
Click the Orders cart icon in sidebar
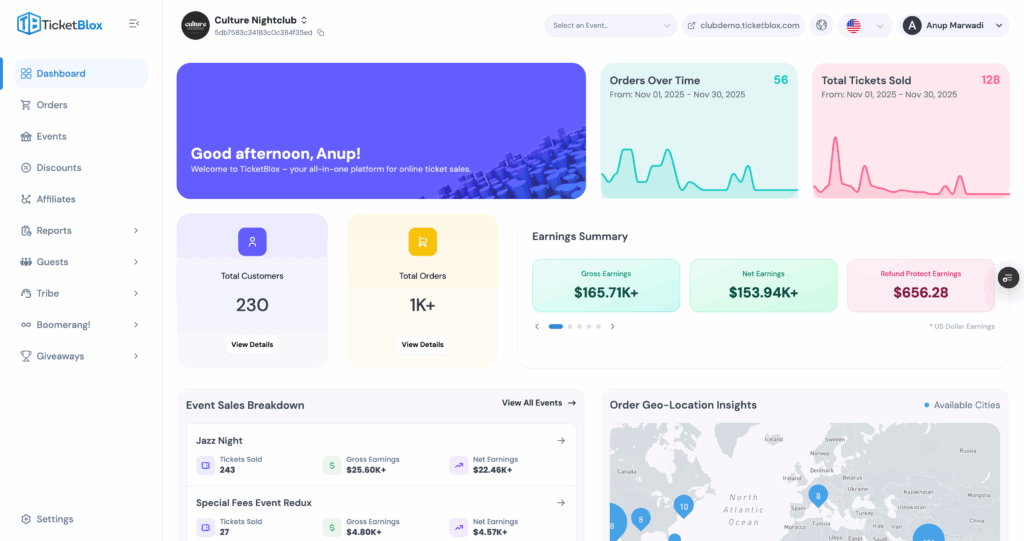coord(26,105)
